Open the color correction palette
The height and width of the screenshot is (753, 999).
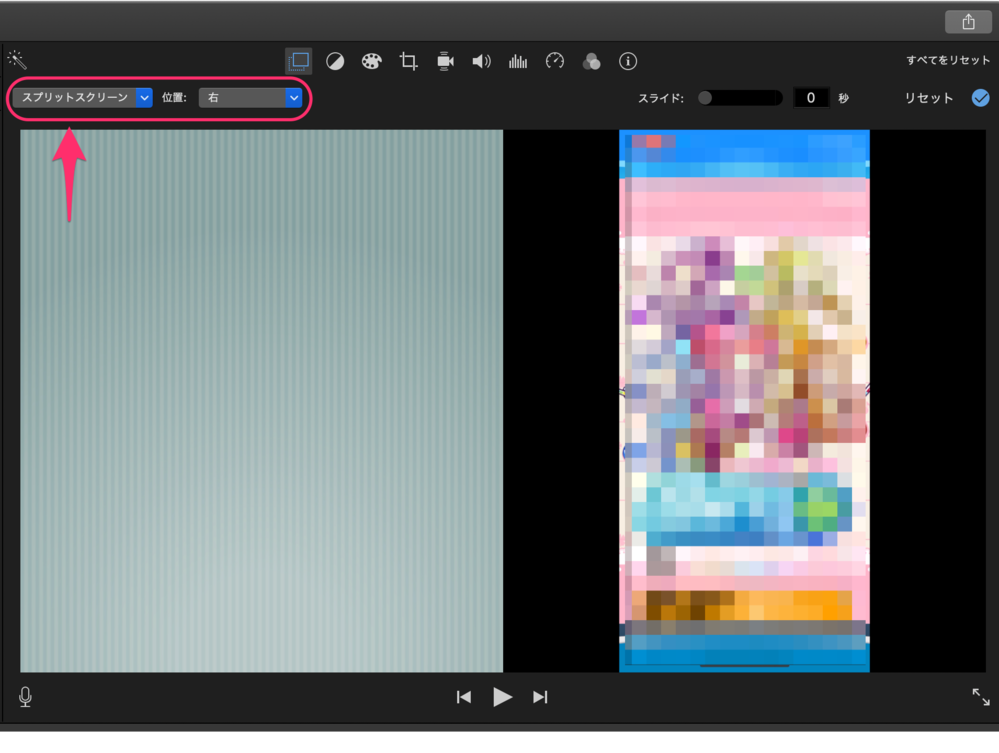[x=371, y=62]
